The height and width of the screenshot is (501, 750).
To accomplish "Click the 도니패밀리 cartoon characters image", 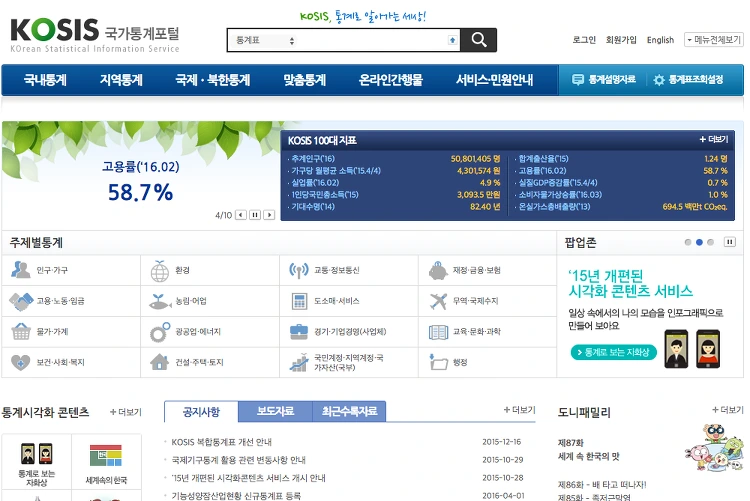I will 714,447.
